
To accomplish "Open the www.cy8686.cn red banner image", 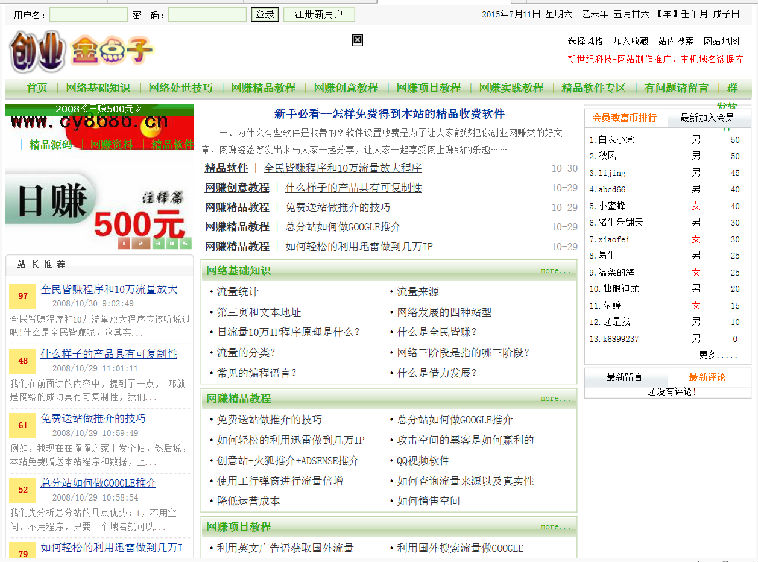I will click(99, 127).
